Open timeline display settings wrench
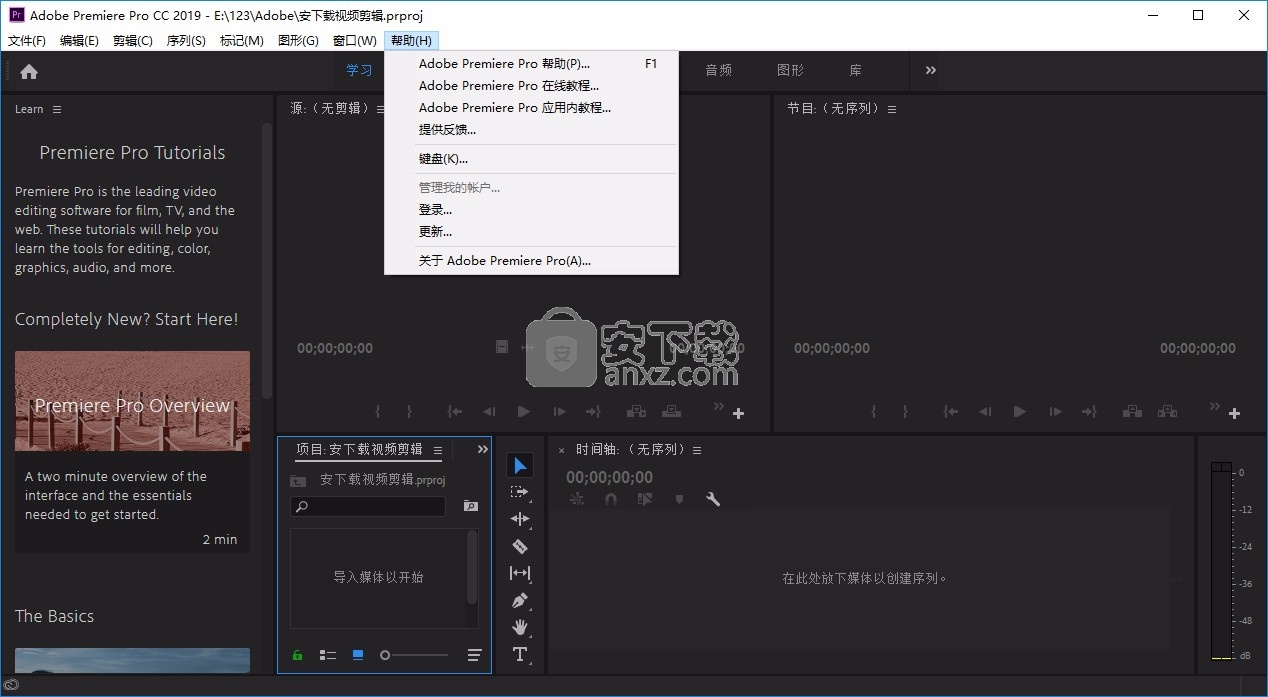Viewport: 1268px width, 697px height. [713, 499]
